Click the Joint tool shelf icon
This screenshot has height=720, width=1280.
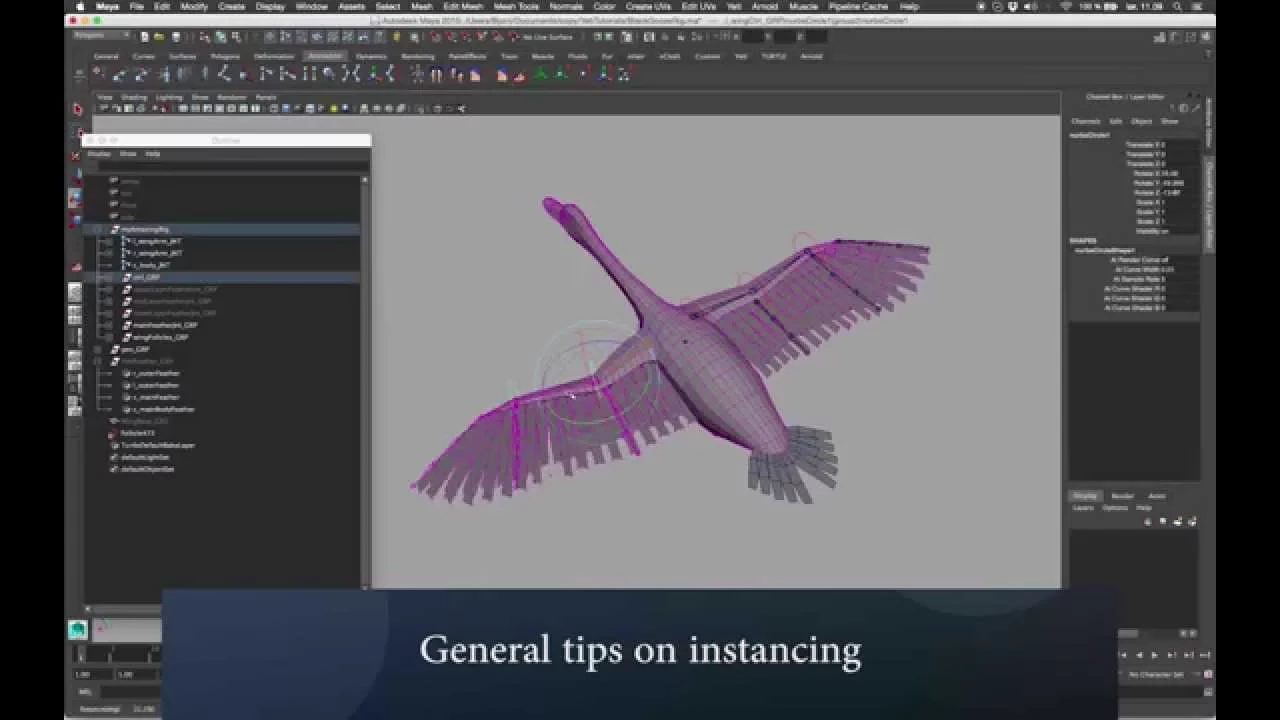[224, 74]
